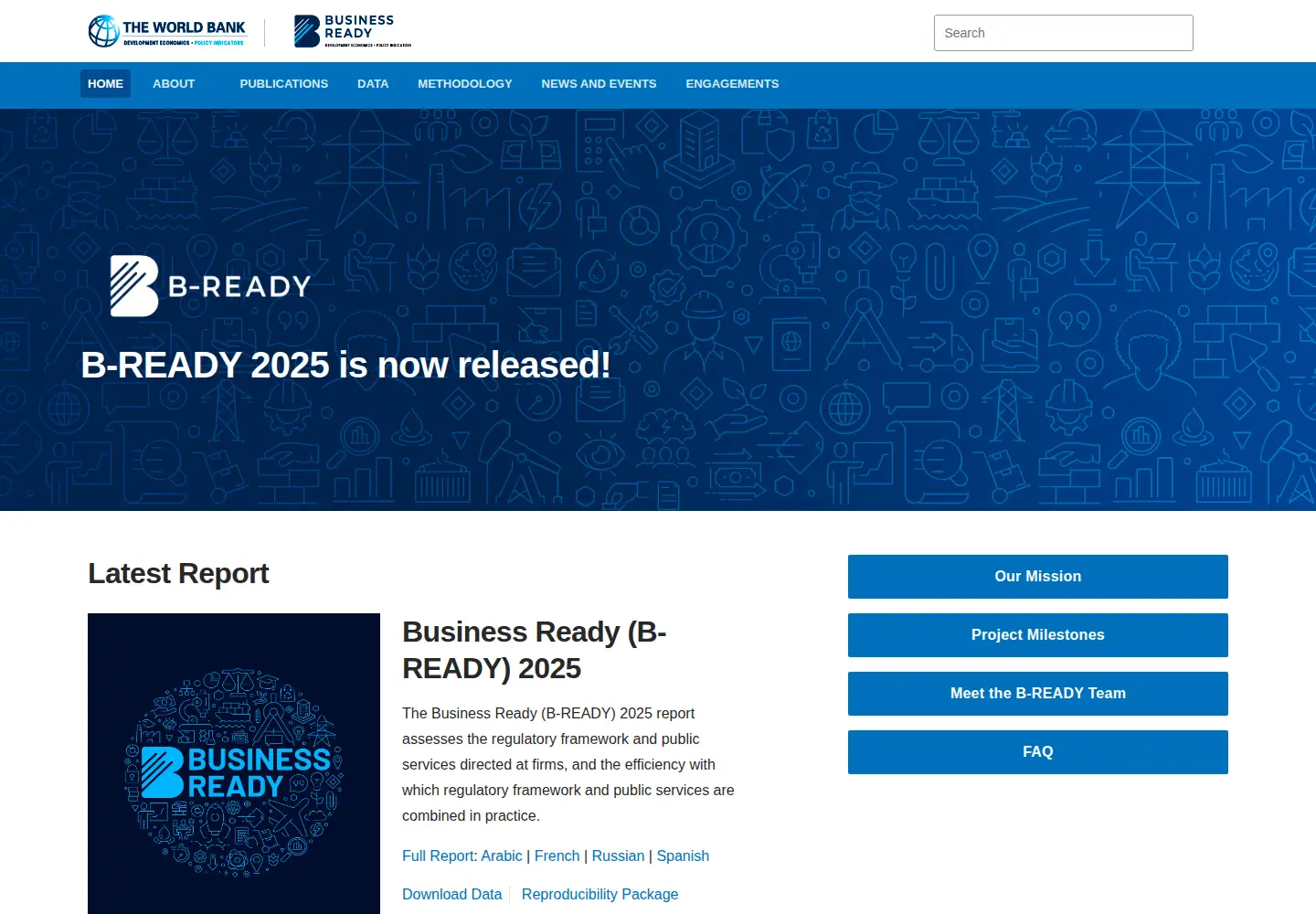The width and height of the screenshot is (1316, 914).
Task: Go to Publications in navigation bar
Action: [x=284, y=83]
